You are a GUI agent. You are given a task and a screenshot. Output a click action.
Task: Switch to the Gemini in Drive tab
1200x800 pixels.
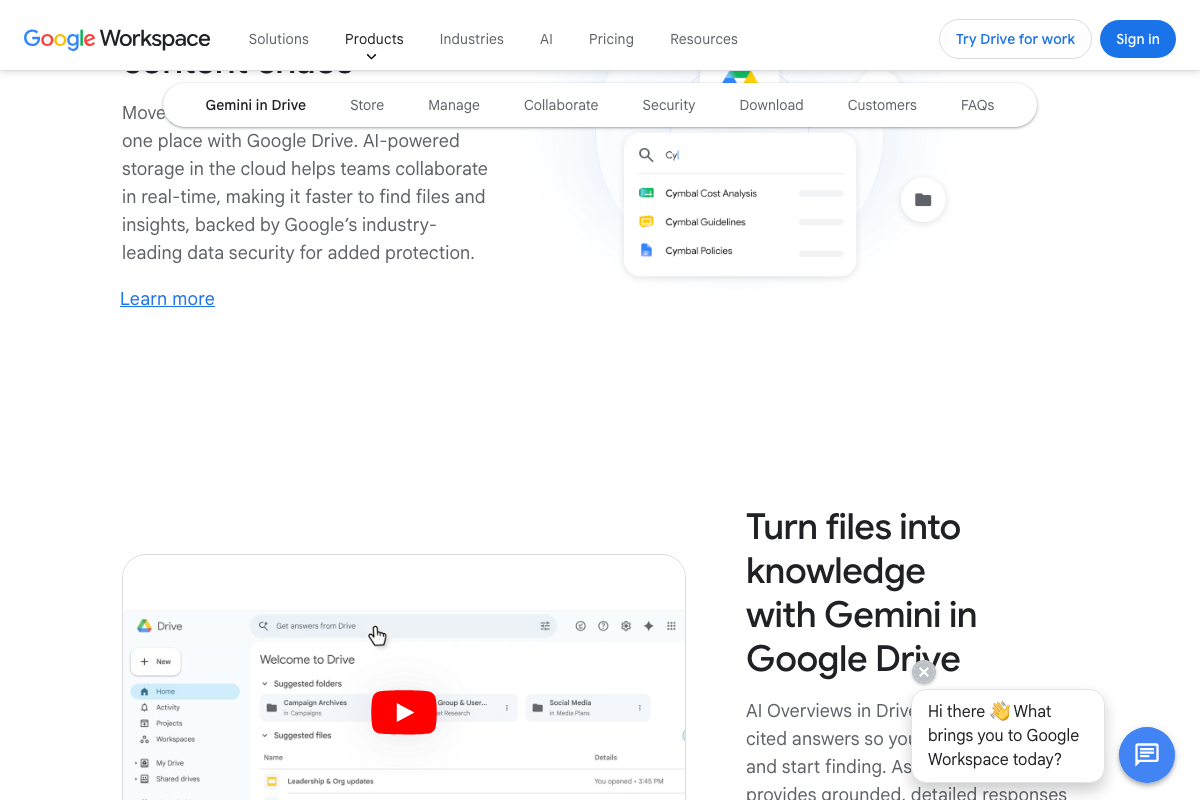pyautogui.click(x=256, y=105)
